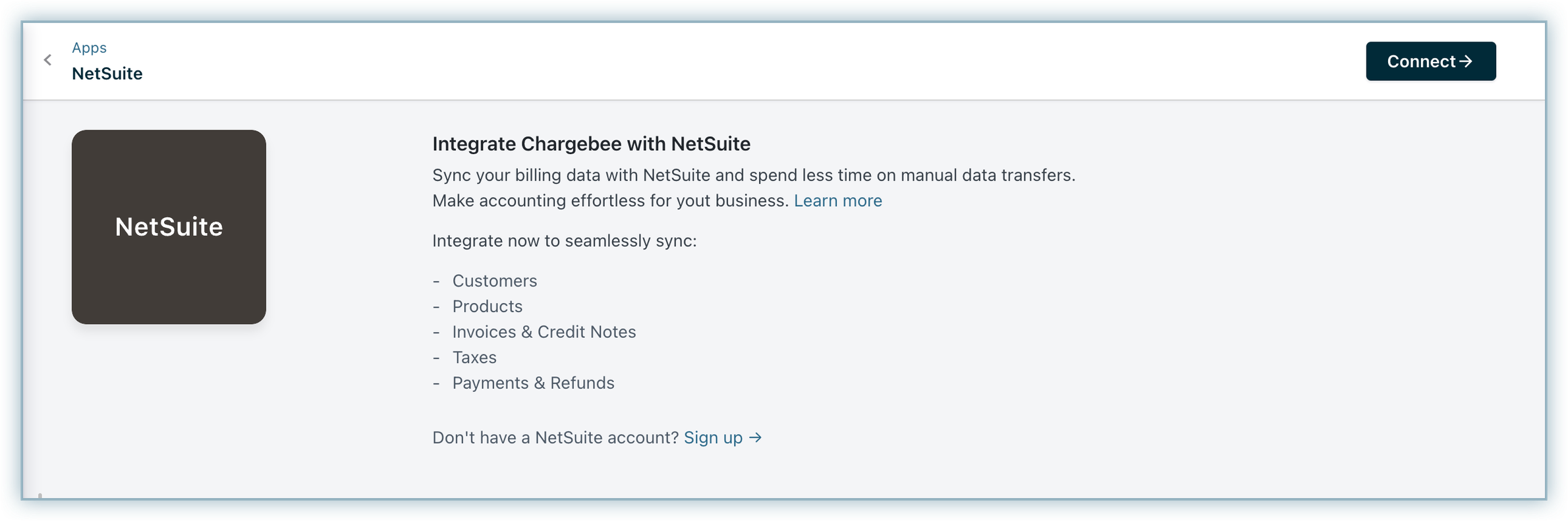
Task: Click the dash bullet before Customers
Action: click(436, 281)
